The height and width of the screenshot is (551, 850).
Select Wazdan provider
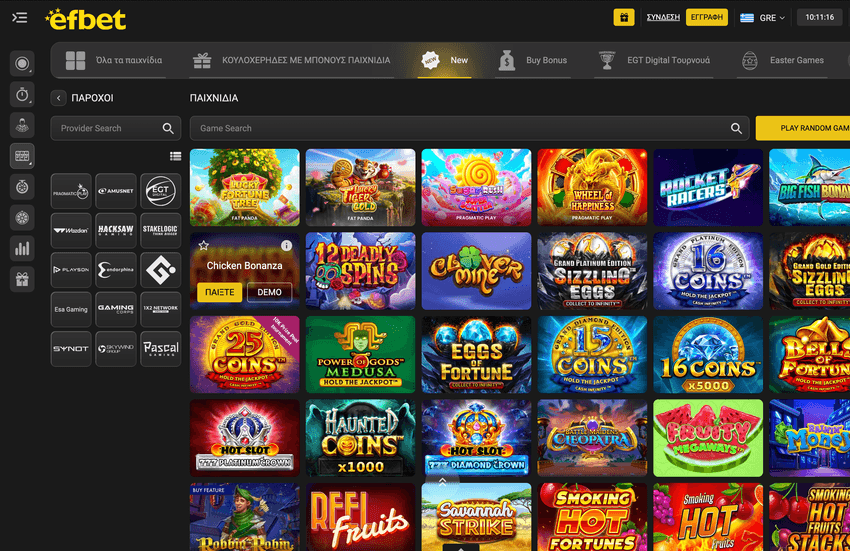(71, 230)
